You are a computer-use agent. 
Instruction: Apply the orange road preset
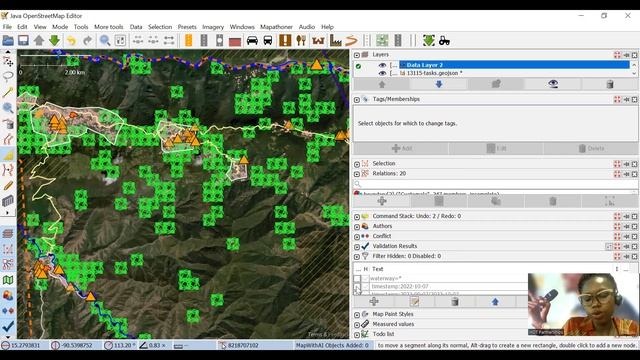tap(188, 40)
